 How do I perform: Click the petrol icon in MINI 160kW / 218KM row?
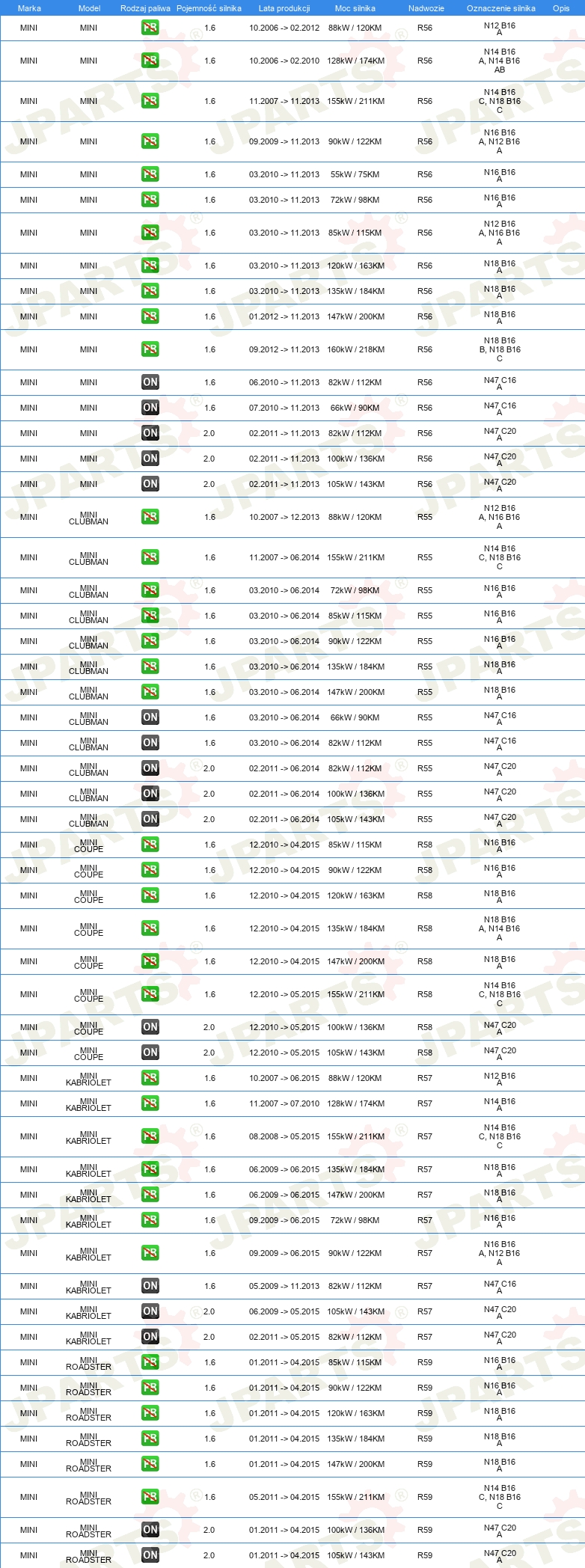(x=150, y=349)
